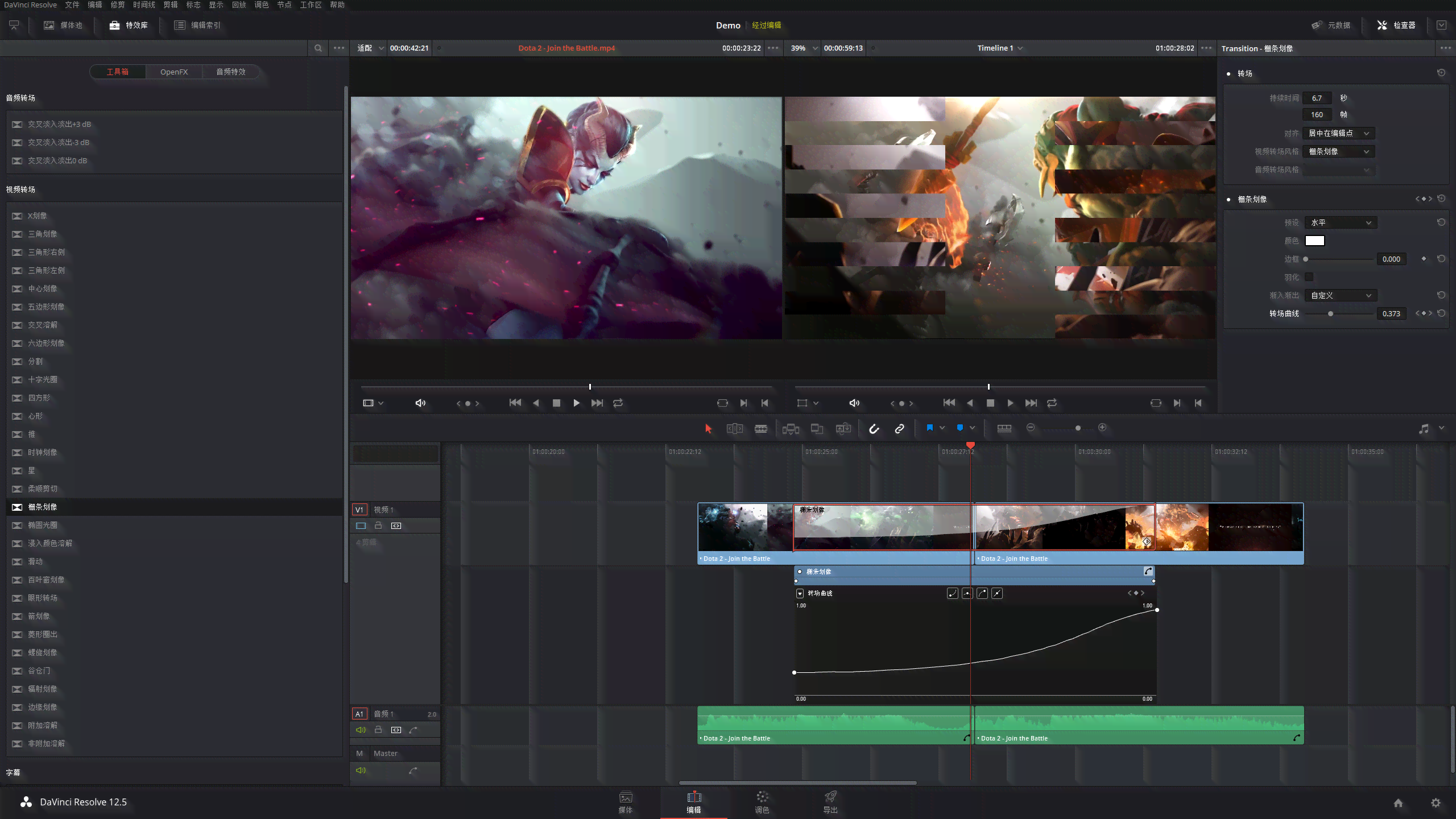The image size is (1456, 819).
Task: Click timeline zoom in plus button
Action: 1102,428
